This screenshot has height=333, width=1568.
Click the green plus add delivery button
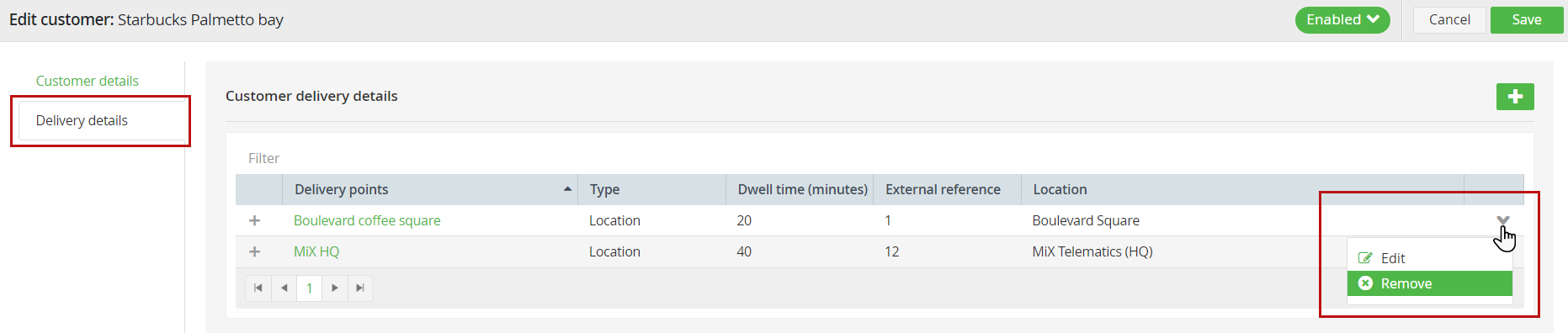(x=1515, y=97)
